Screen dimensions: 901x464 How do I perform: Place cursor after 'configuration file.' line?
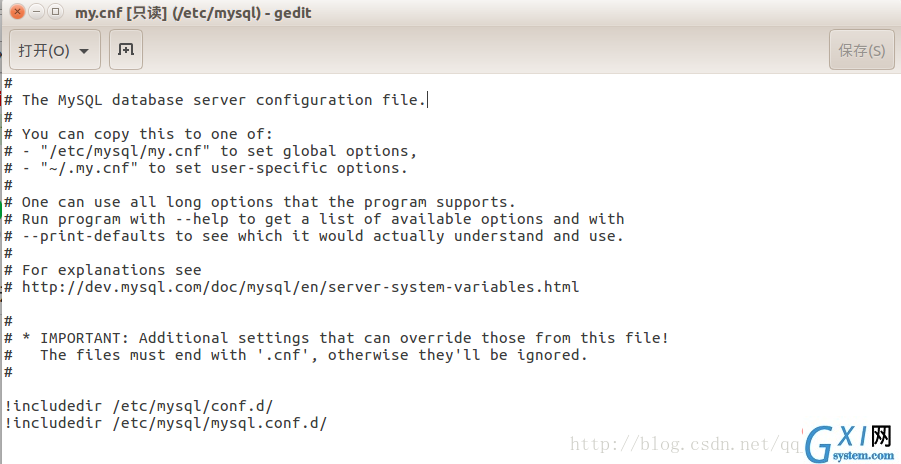[x=428, y=100]
